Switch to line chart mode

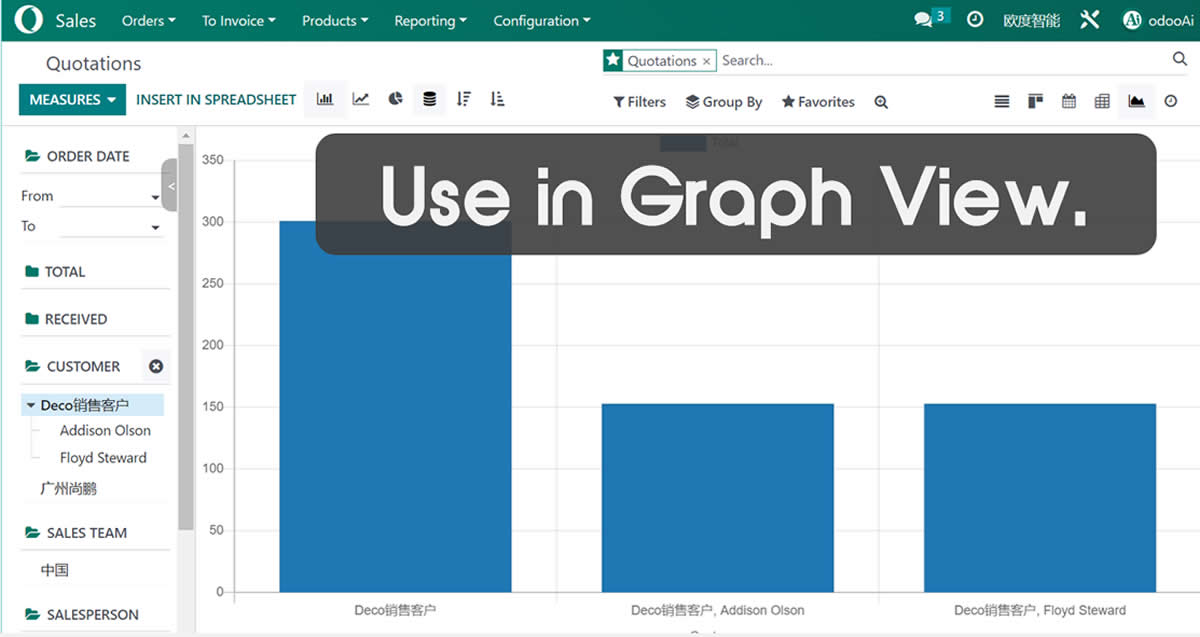click(361, 99)
